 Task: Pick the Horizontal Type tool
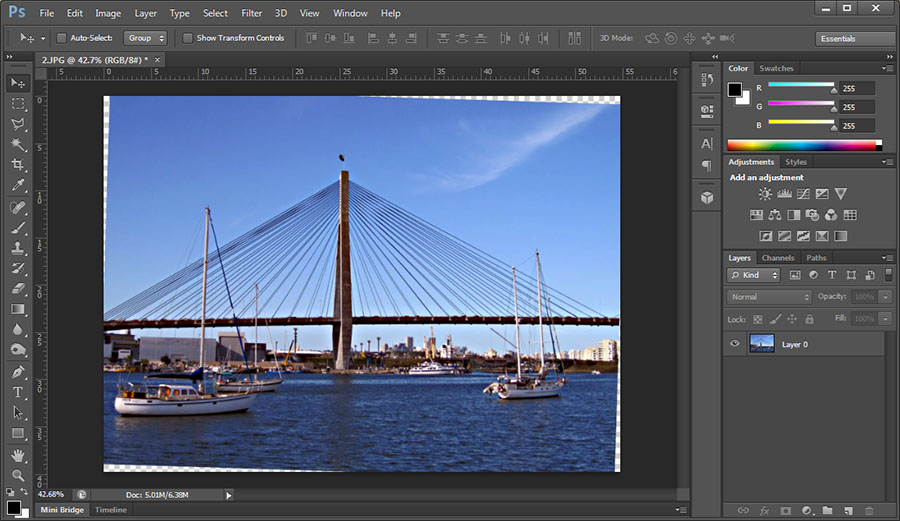coord(18,392)
